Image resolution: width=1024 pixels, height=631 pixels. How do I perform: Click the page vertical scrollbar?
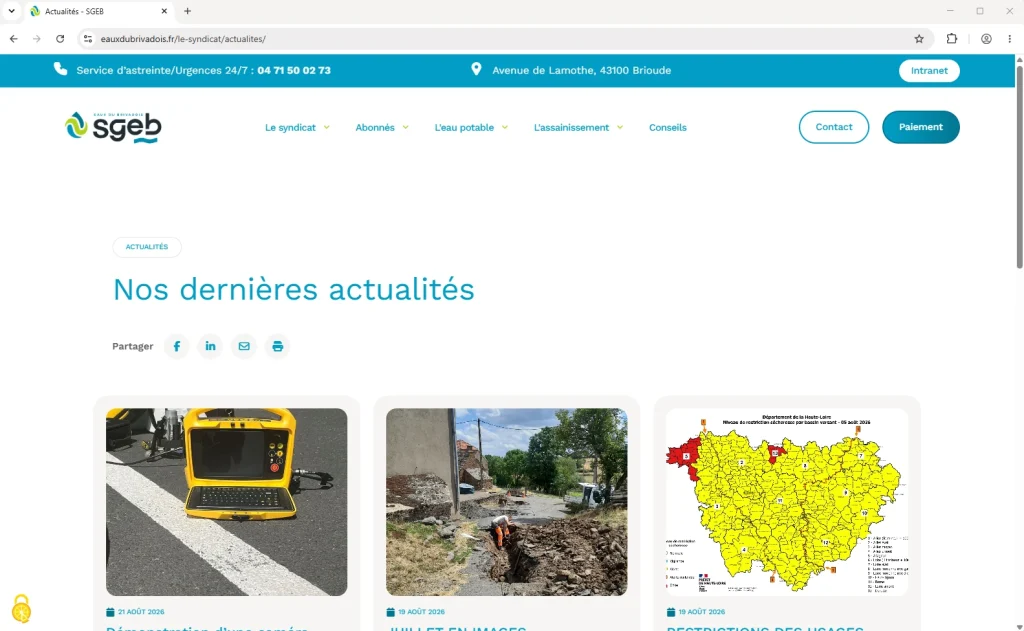point(1019,167)
